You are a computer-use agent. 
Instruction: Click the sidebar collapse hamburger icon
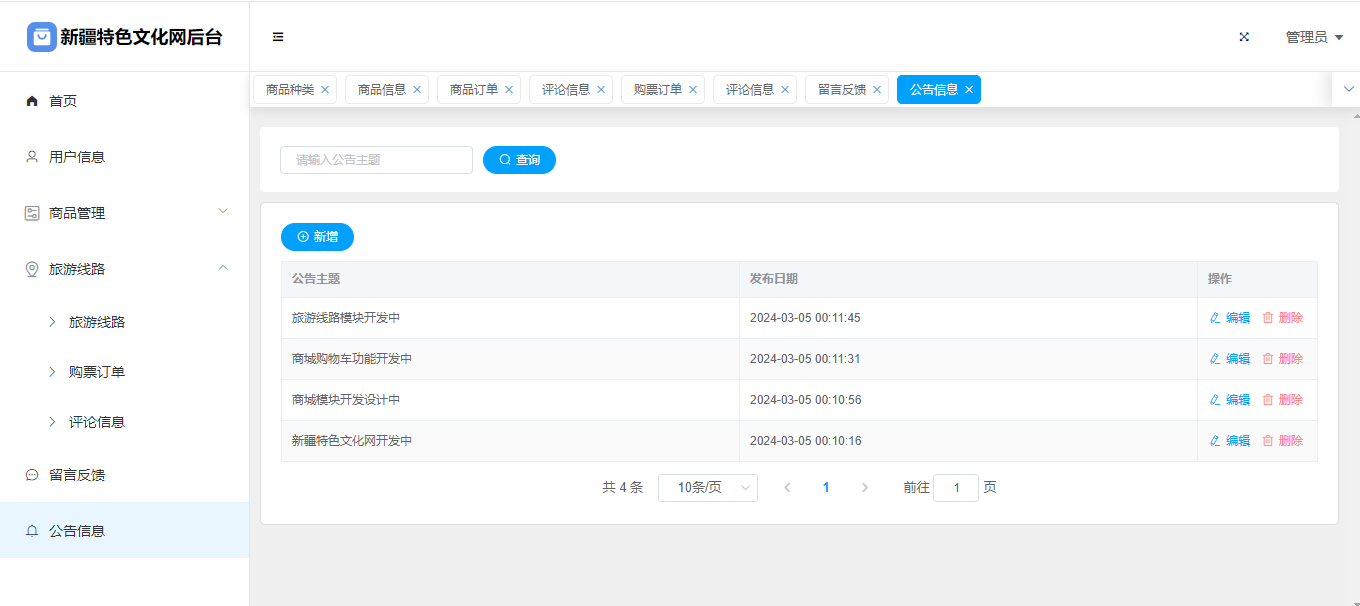coord(278,37)
